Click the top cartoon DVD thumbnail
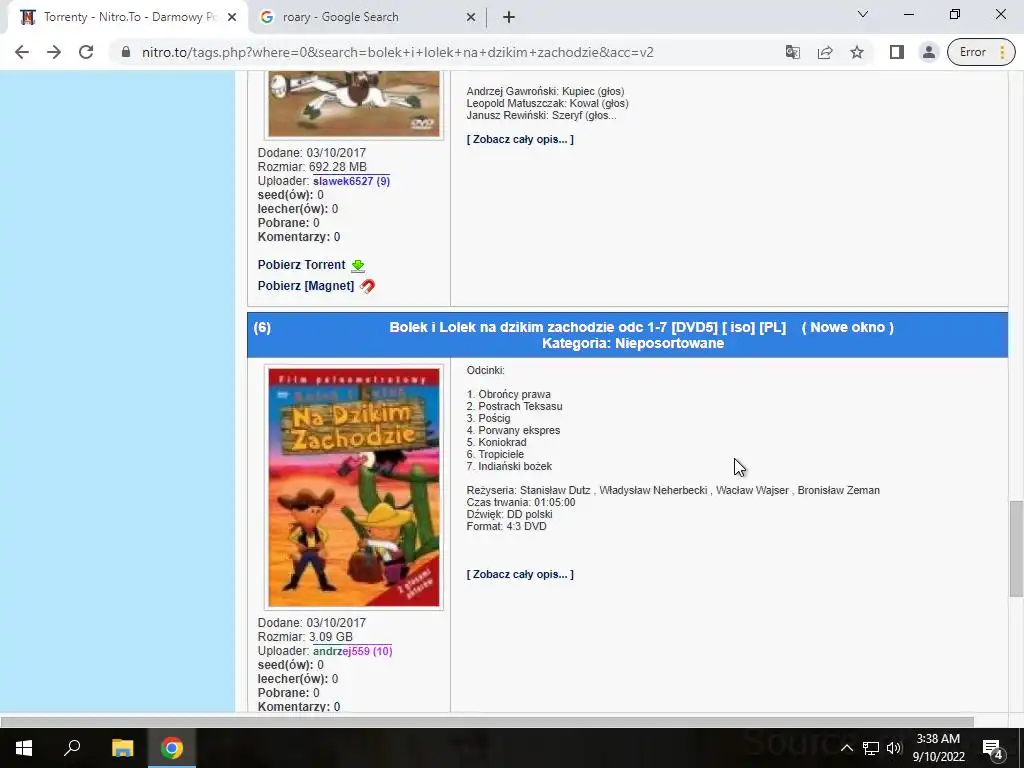This screenshot has width=1024, height=768. (x=354, y=104)
